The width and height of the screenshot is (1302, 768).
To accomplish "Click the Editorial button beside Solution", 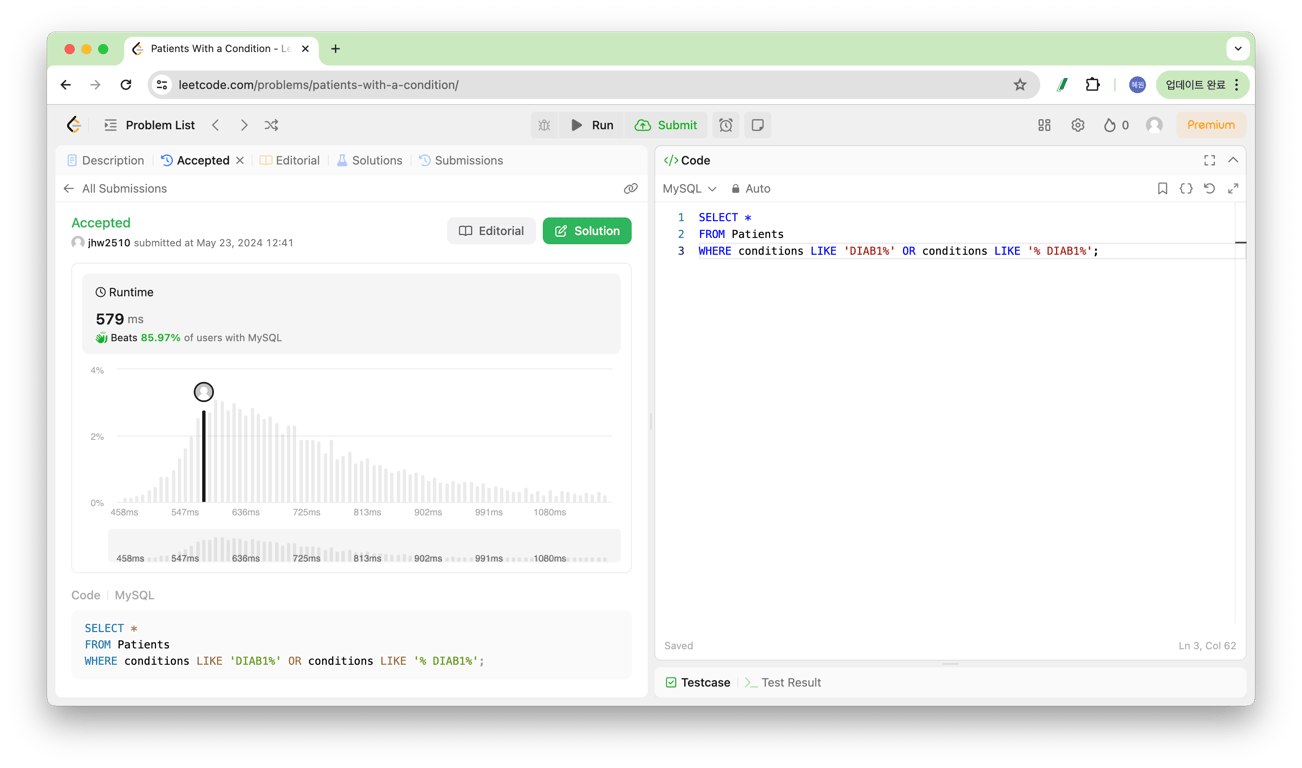I will (491, 231).
